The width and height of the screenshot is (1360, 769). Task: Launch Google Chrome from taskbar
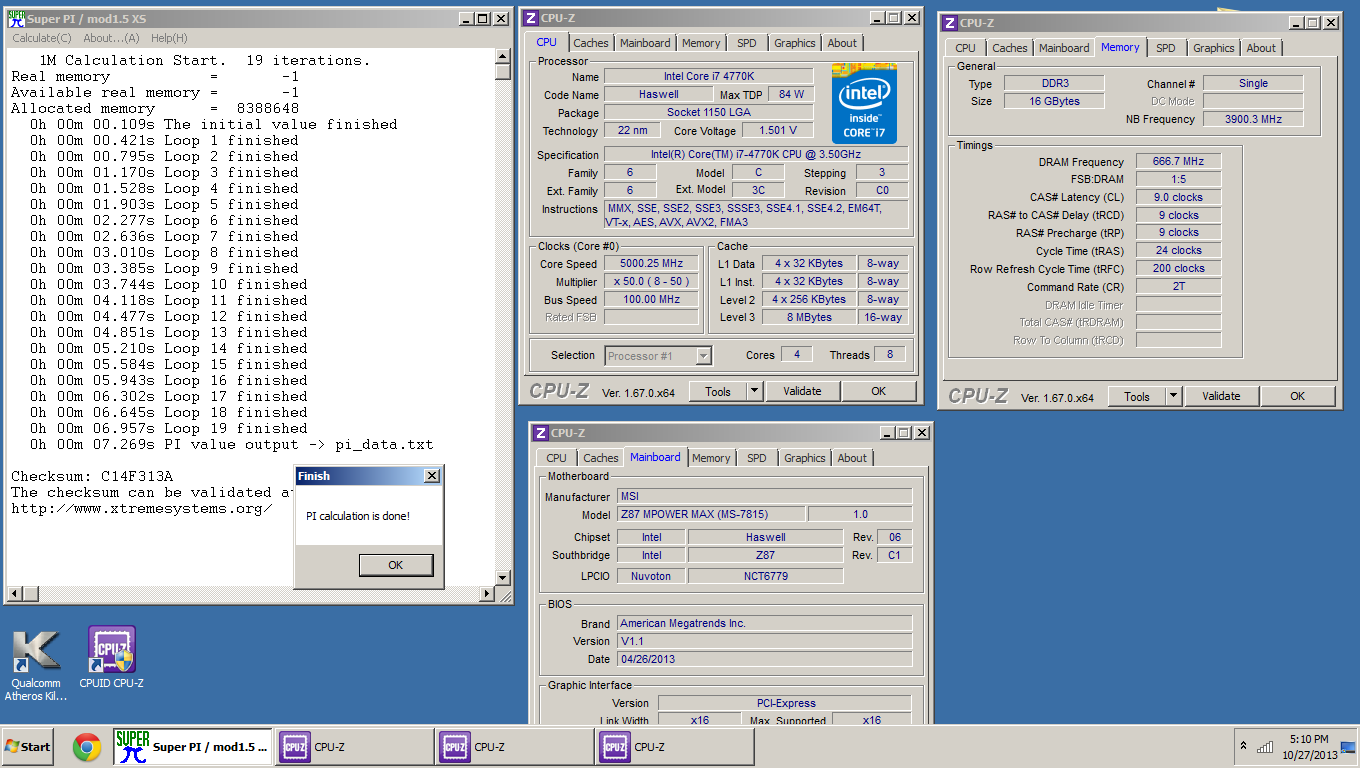[86, 747]
